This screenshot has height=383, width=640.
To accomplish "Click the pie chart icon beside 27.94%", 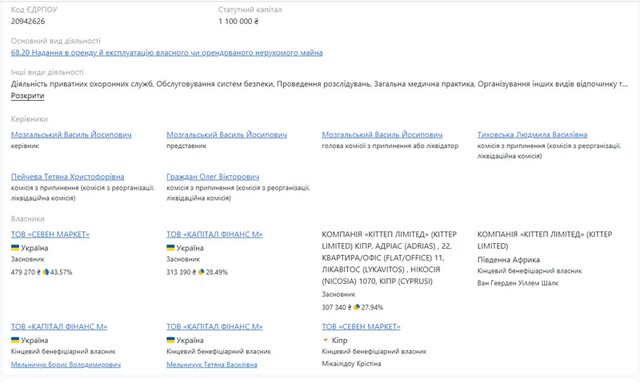I will (357, 307).
